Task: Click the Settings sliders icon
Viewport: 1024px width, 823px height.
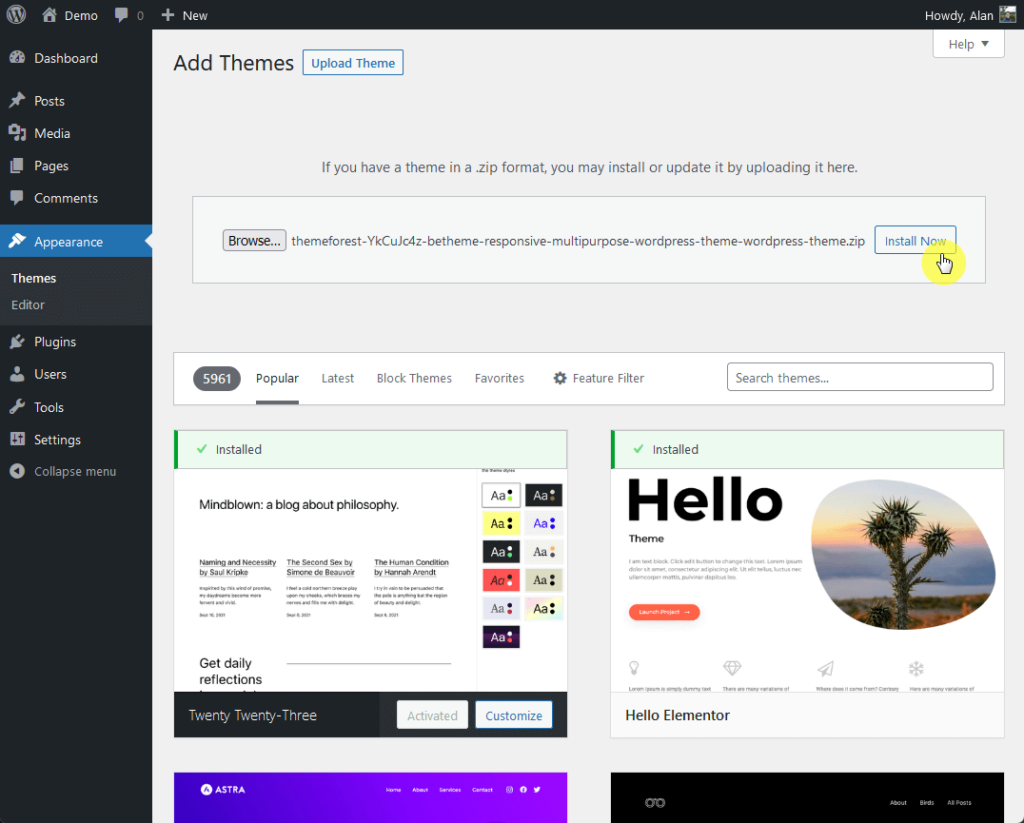Action: click(18, 439)
